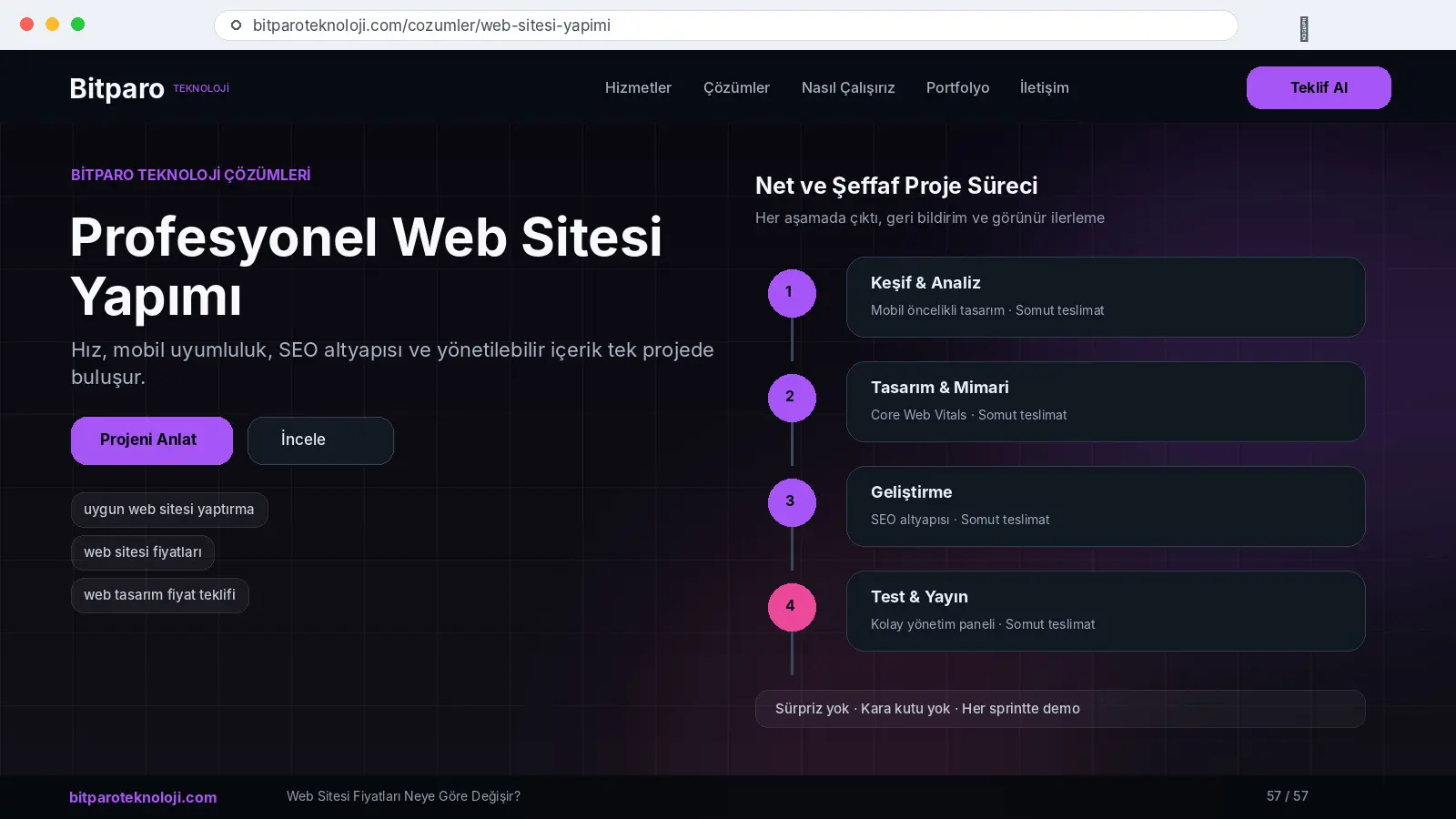Click the site info icon in address bar
Viewport: 1456px width, 819px height.
(x=236, y=25)
